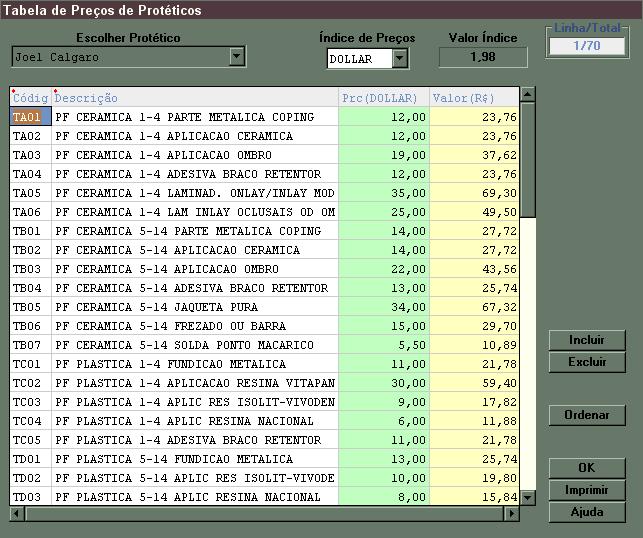Click description PF PLASTICA 1-4 APLICACAO RESINA VITAPAN
This screenshot has width=643, height=538.
coord(195,383)
